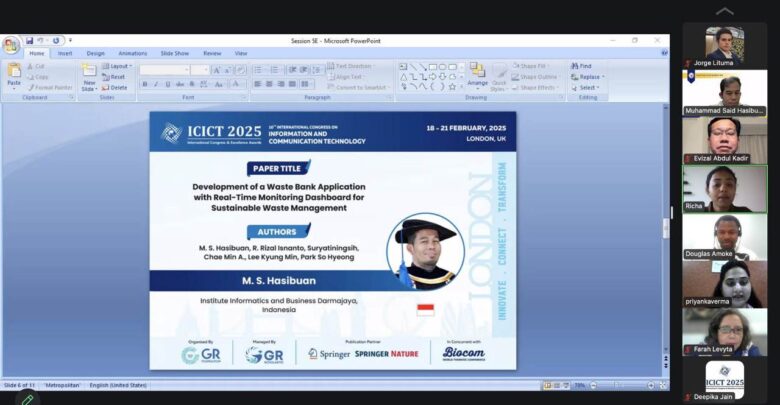780x405 pixels.
Task: Click the New Slide icon
Action: point(89,73)
